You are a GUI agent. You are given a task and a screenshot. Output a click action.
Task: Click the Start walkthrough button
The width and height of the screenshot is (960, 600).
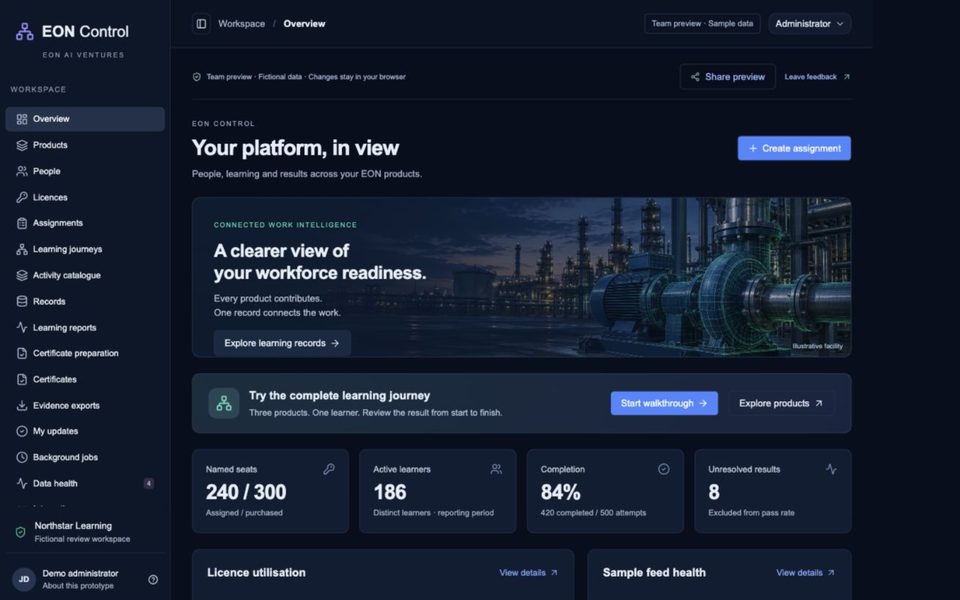[x=664, y=403]
